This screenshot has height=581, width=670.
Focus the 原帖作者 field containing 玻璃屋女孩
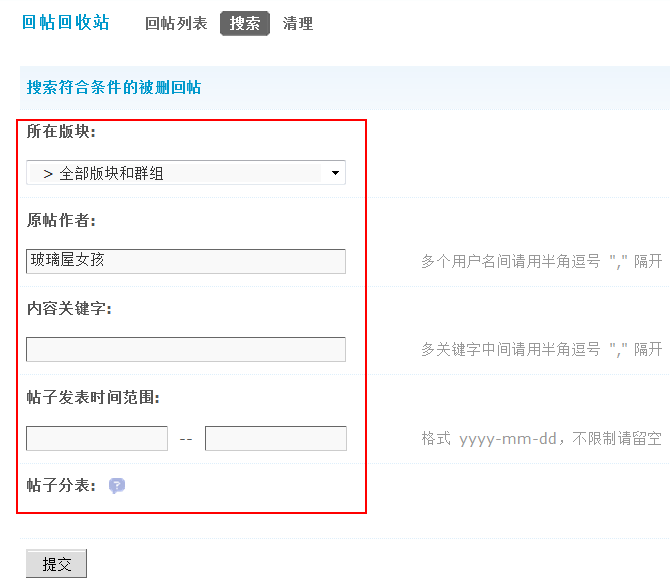[x=186, y=261]
